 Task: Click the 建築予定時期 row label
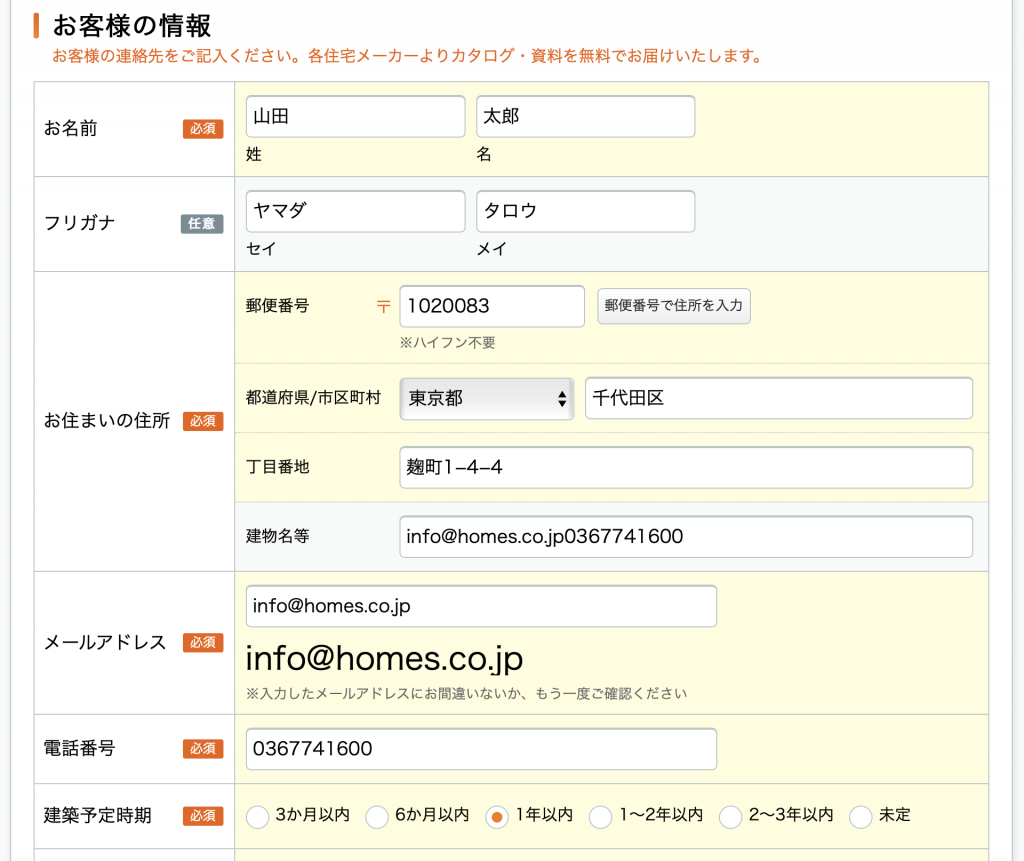point(98,815)
